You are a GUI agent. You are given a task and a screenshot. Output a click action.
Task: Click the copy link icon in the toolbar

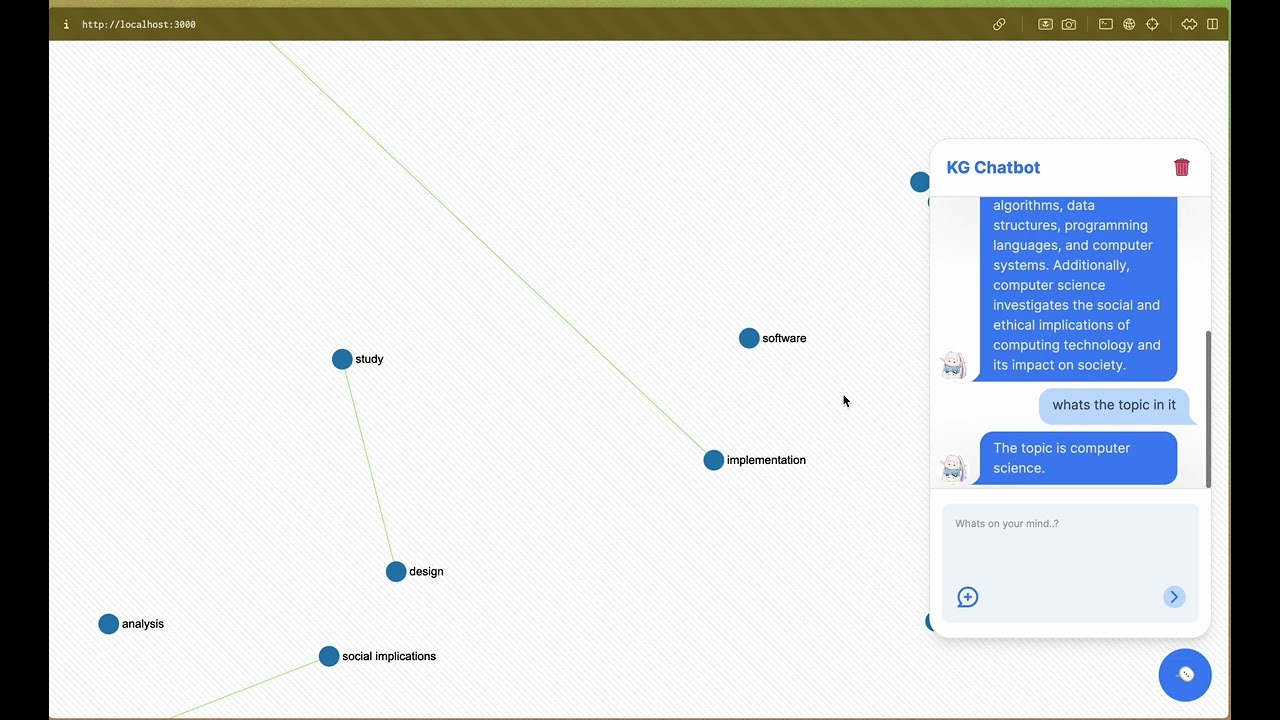(999, 24)
